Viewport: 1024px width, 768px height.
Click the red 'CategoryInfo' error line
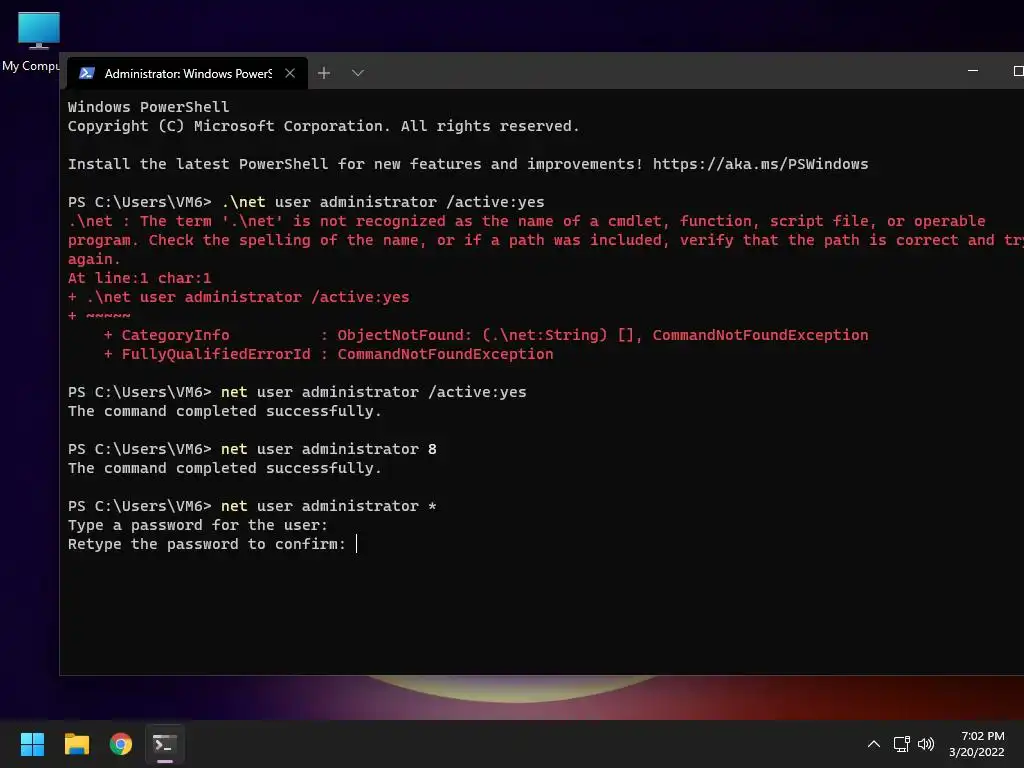(486, 335)
